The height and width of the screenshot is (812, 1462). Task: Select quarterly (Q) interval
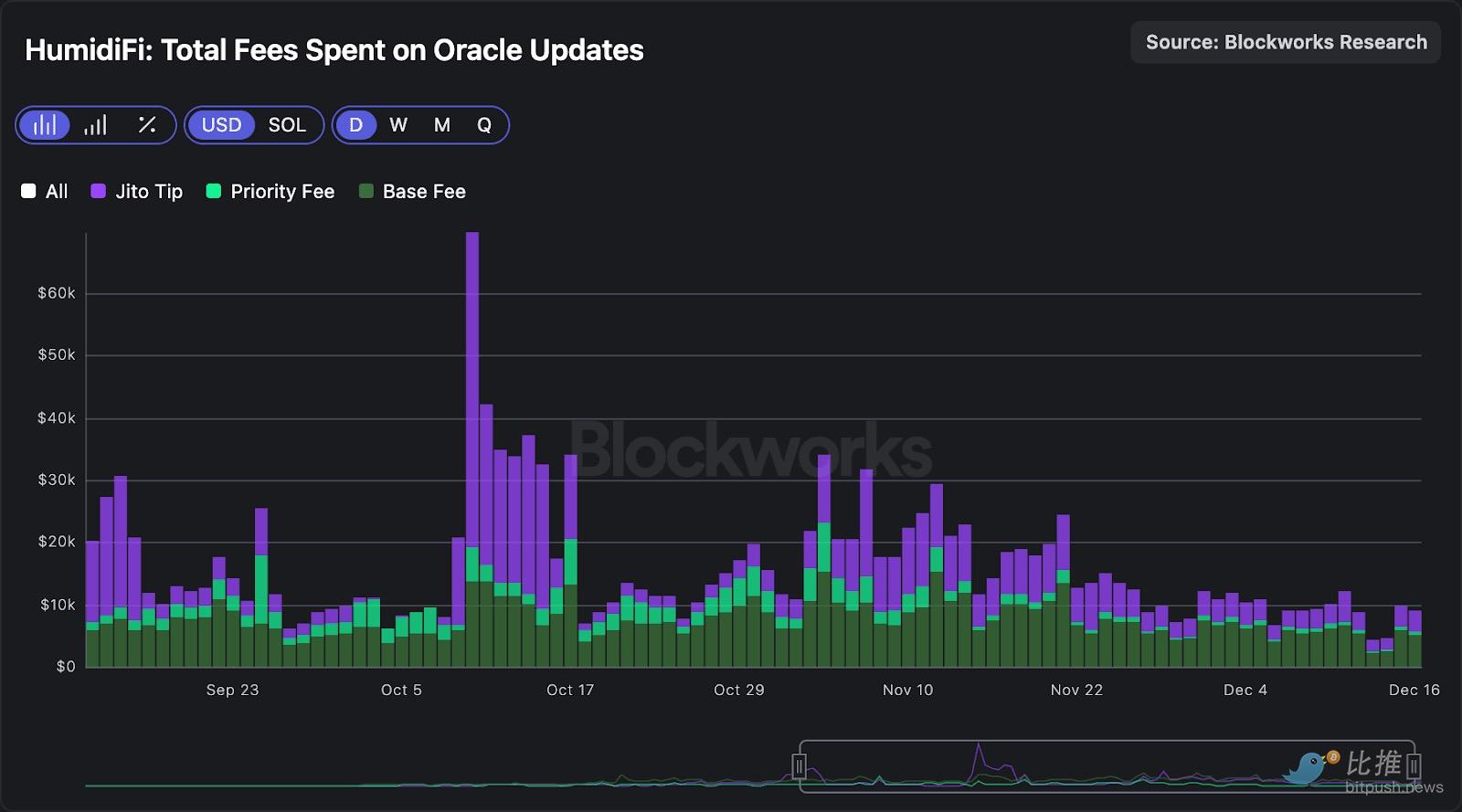click(484, 125)
